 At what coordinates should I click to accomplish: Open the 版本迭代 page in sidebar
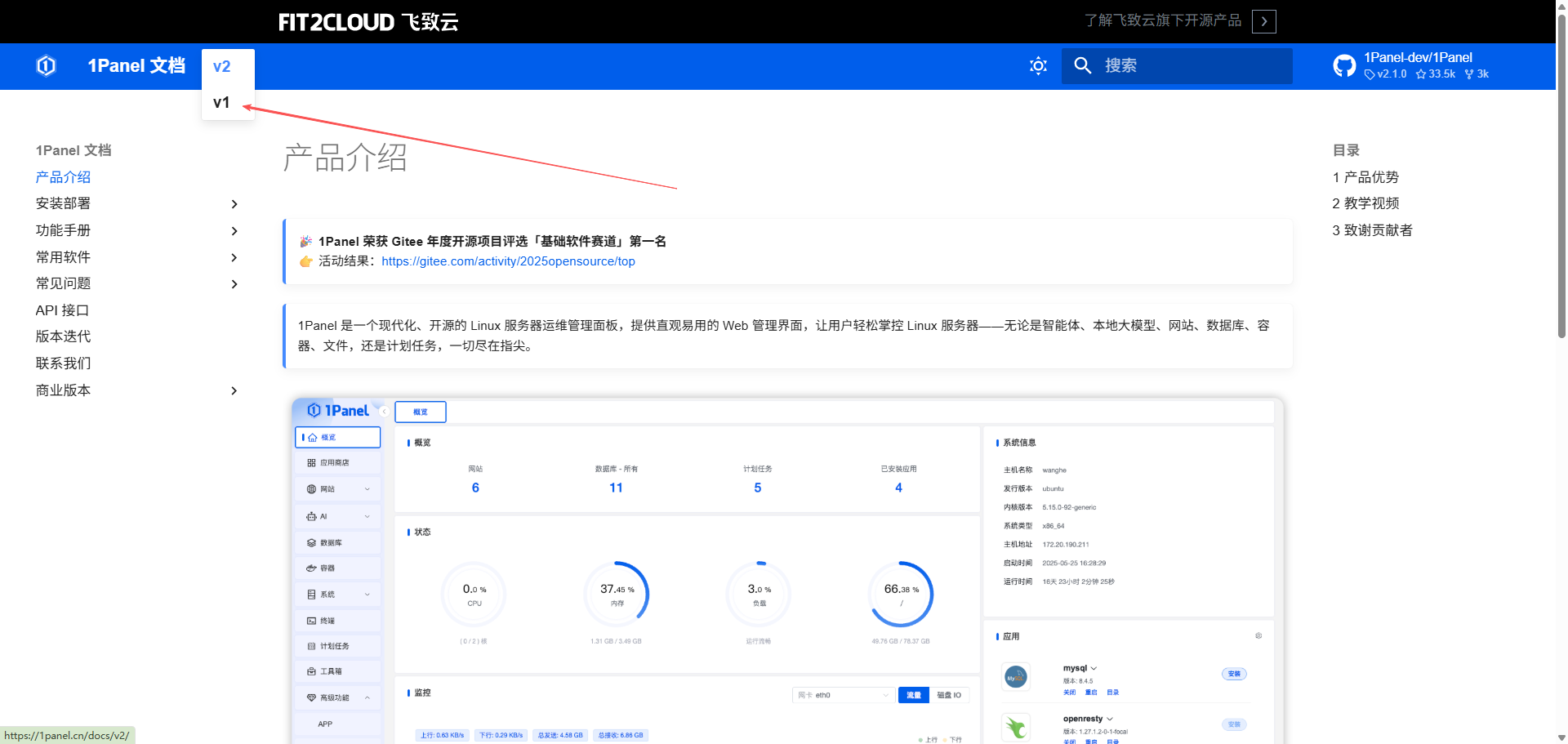63,336
